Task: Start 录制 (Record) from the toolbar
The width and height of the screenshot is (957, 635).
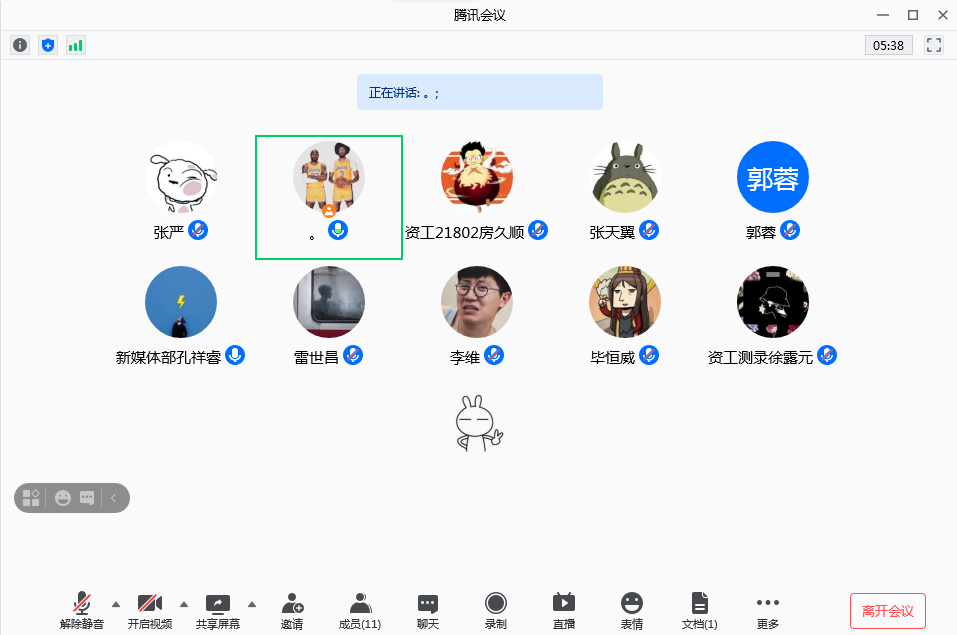Action: point(496,610)
